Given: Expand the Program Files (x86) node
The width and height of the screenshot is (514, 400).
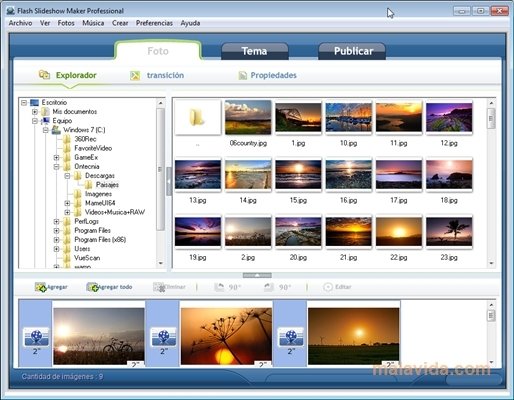Looking at the screenshot, I should tap(56, 240).
